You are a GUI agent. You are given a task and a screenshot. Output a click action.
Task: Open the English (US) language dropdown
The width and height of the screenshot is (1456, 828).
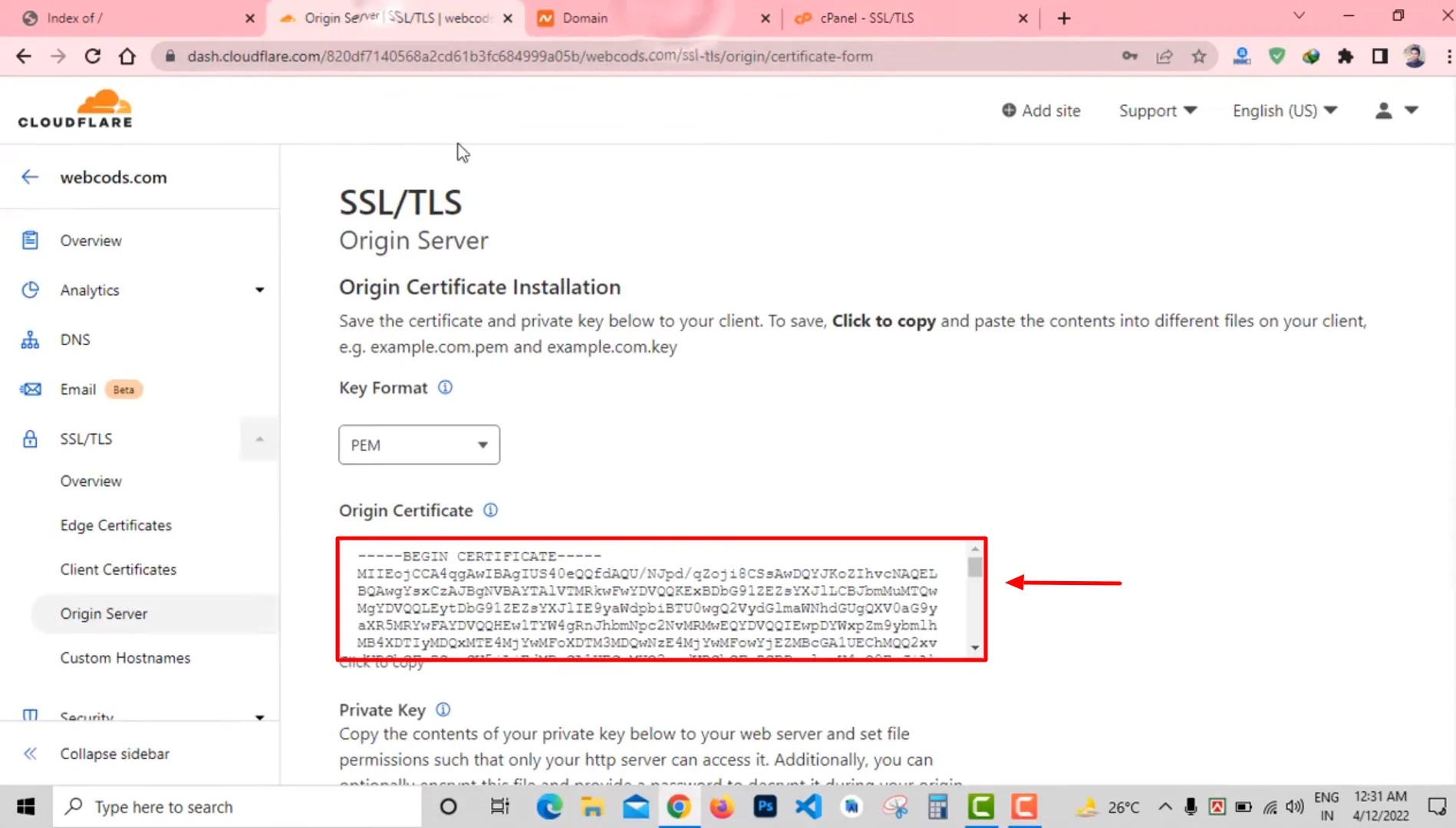1285,110
